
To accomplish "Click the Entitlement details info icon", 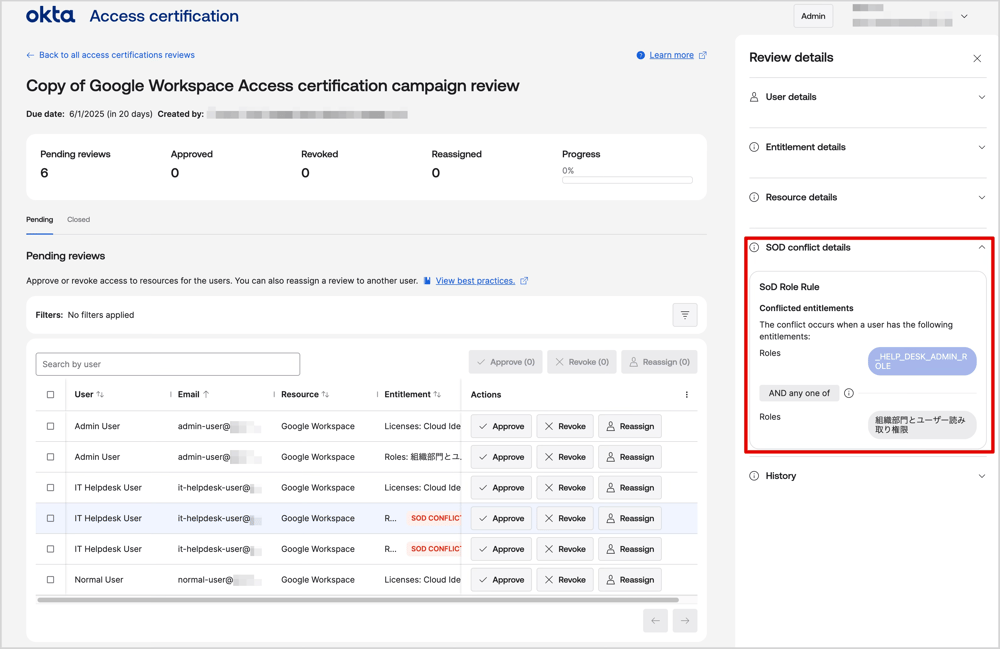I will tap(754, 147).
